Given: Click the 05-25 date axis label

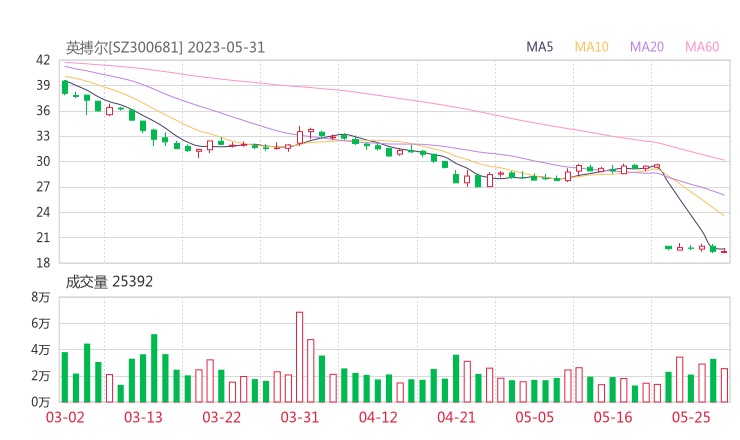Looking at the screenshot, I should [691, 417].
